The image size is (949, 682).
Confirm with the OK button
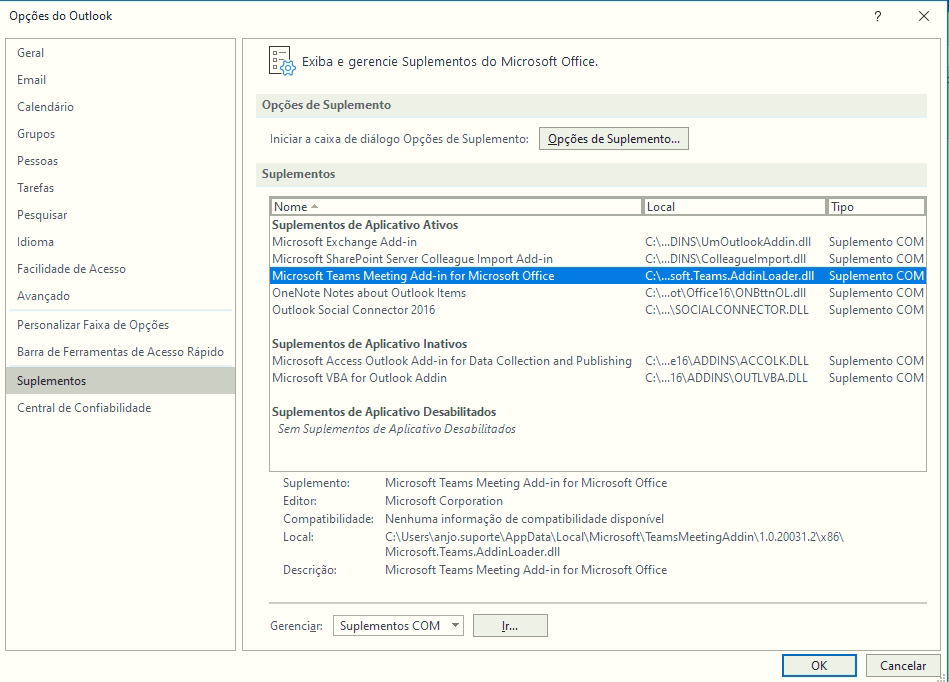tap(819, 666)
